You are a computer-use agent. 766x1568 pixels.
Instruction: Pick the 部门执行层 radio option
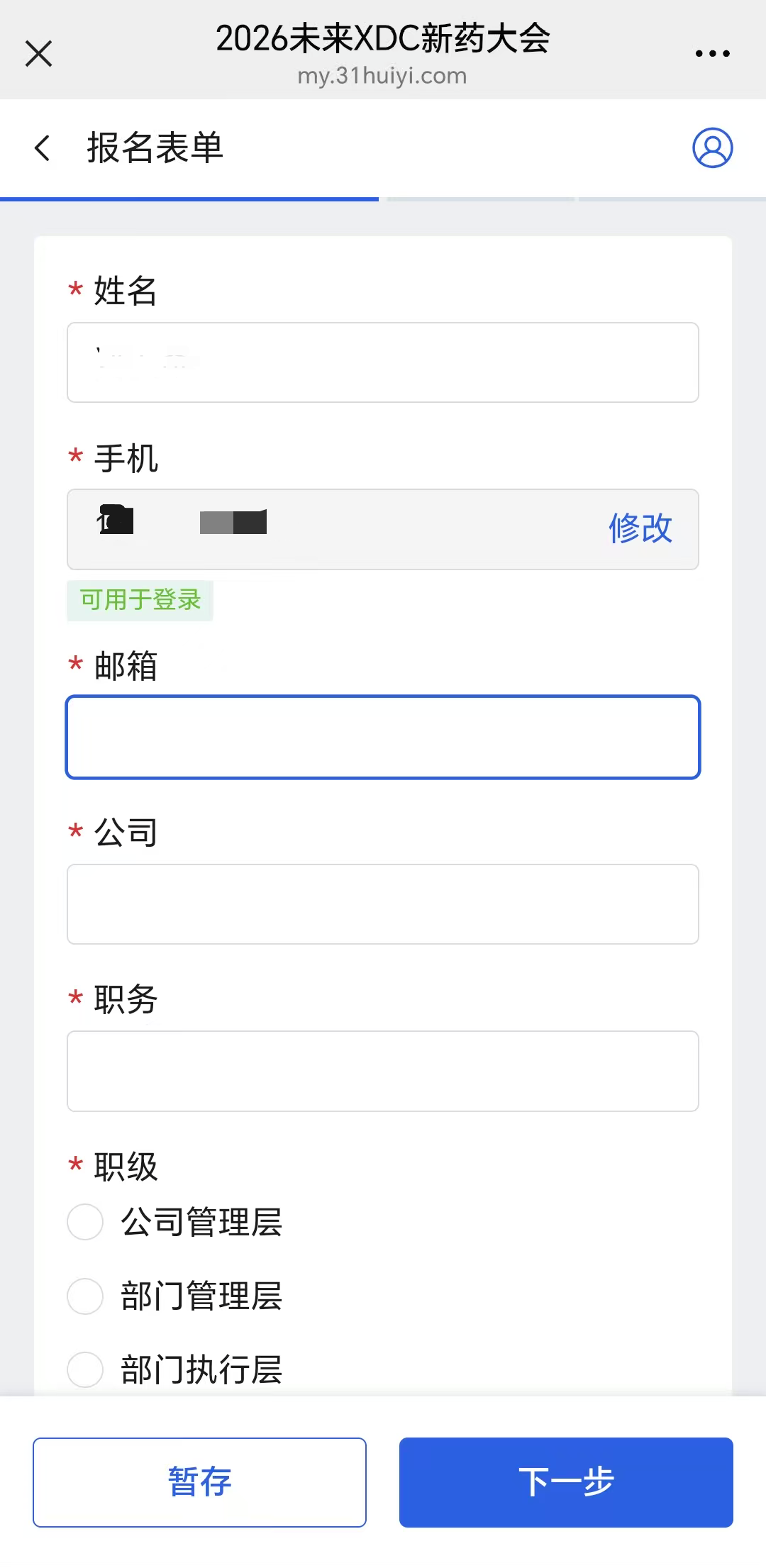(x=85, y=1369)
